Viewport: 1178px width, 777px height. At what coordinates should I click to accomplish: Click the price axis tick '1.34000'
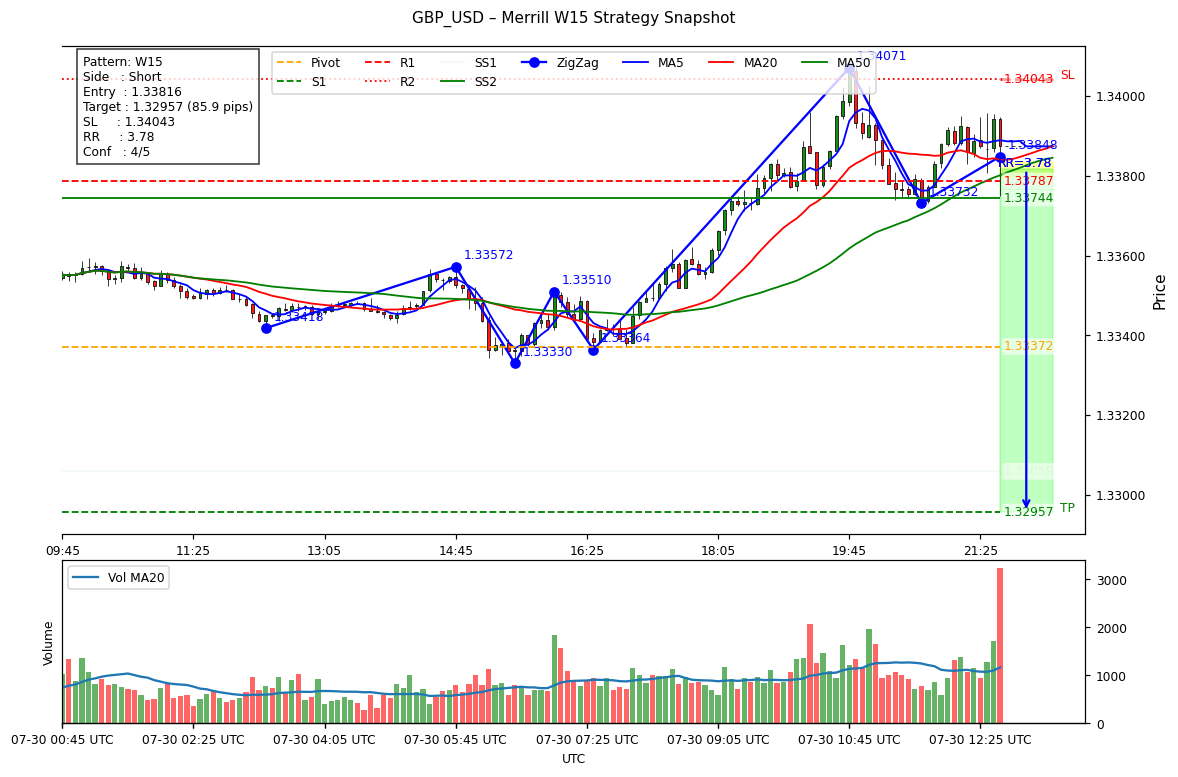[1119, 97]
